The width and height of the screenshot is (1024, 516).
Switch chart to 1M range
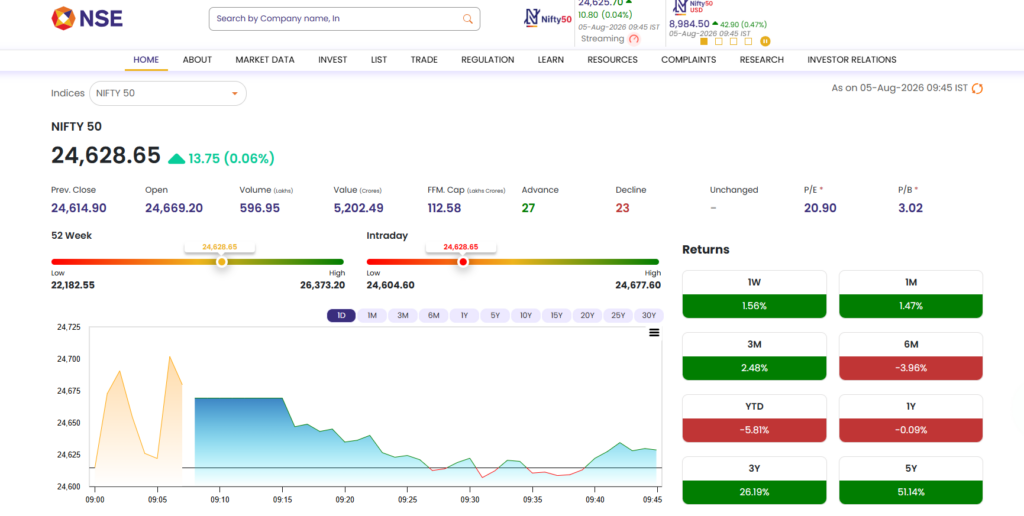(372, 315)
